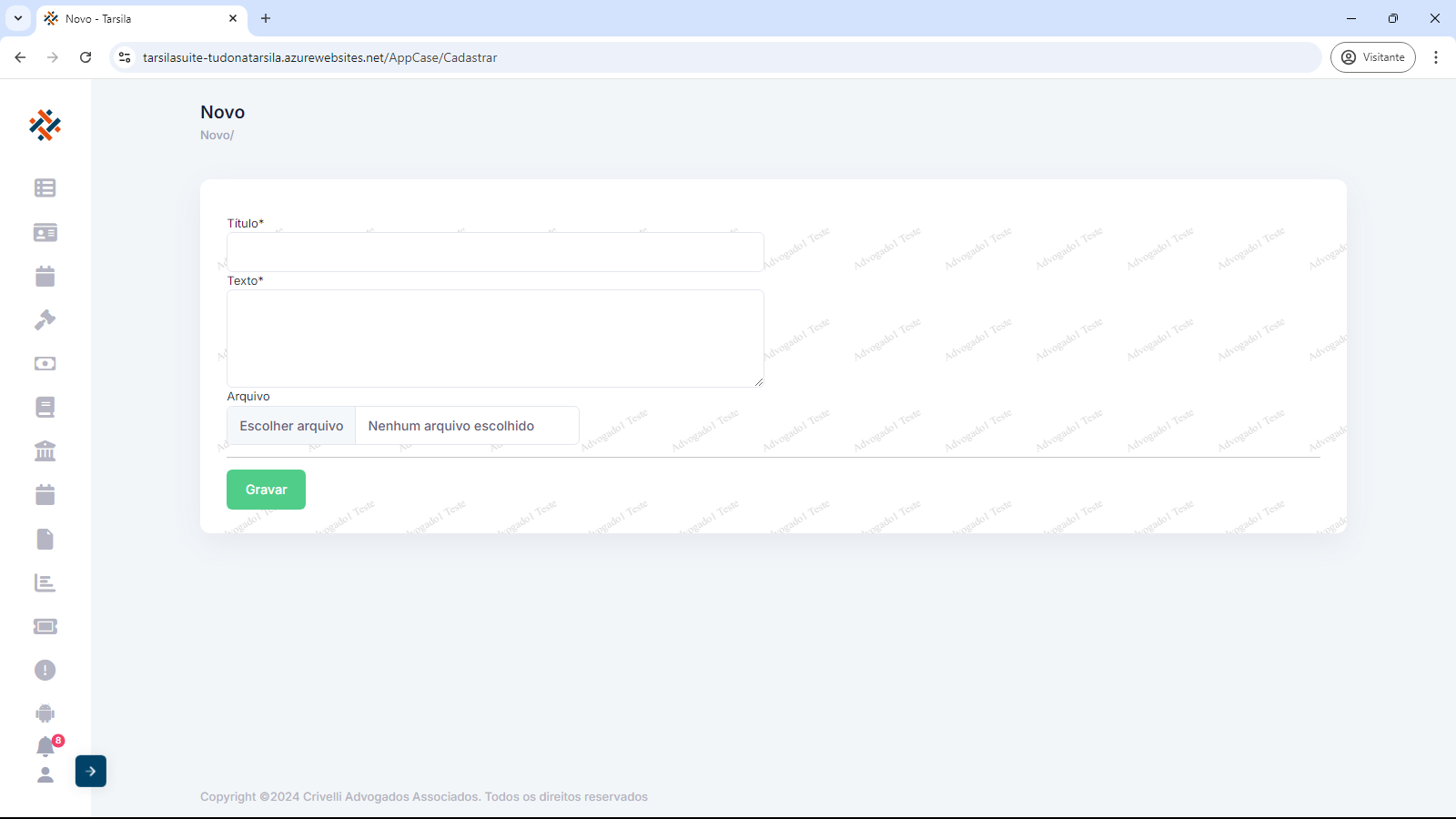1456x819 pixels.
Task: Open the ID card contacts icon
Action: click(45, 233)
